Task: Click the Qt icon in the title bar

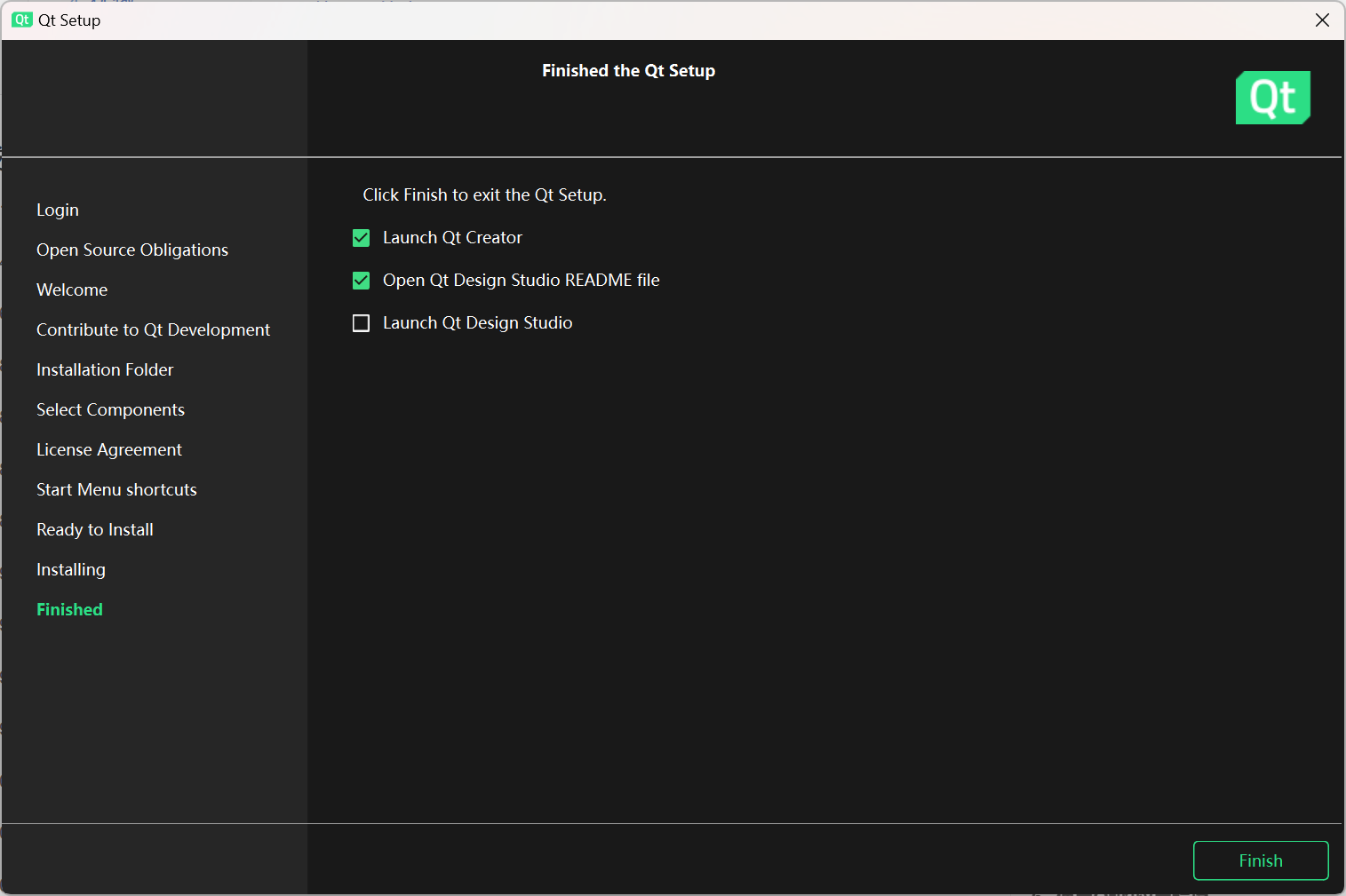Action: pos(22,20)
